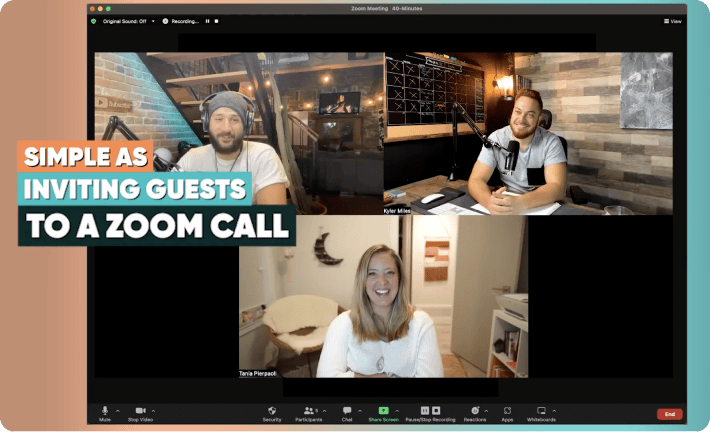The height and width of the screenshot is (432, 710).
Task: Click the Recording... status indicator
Action: click(x=181, y=21)
